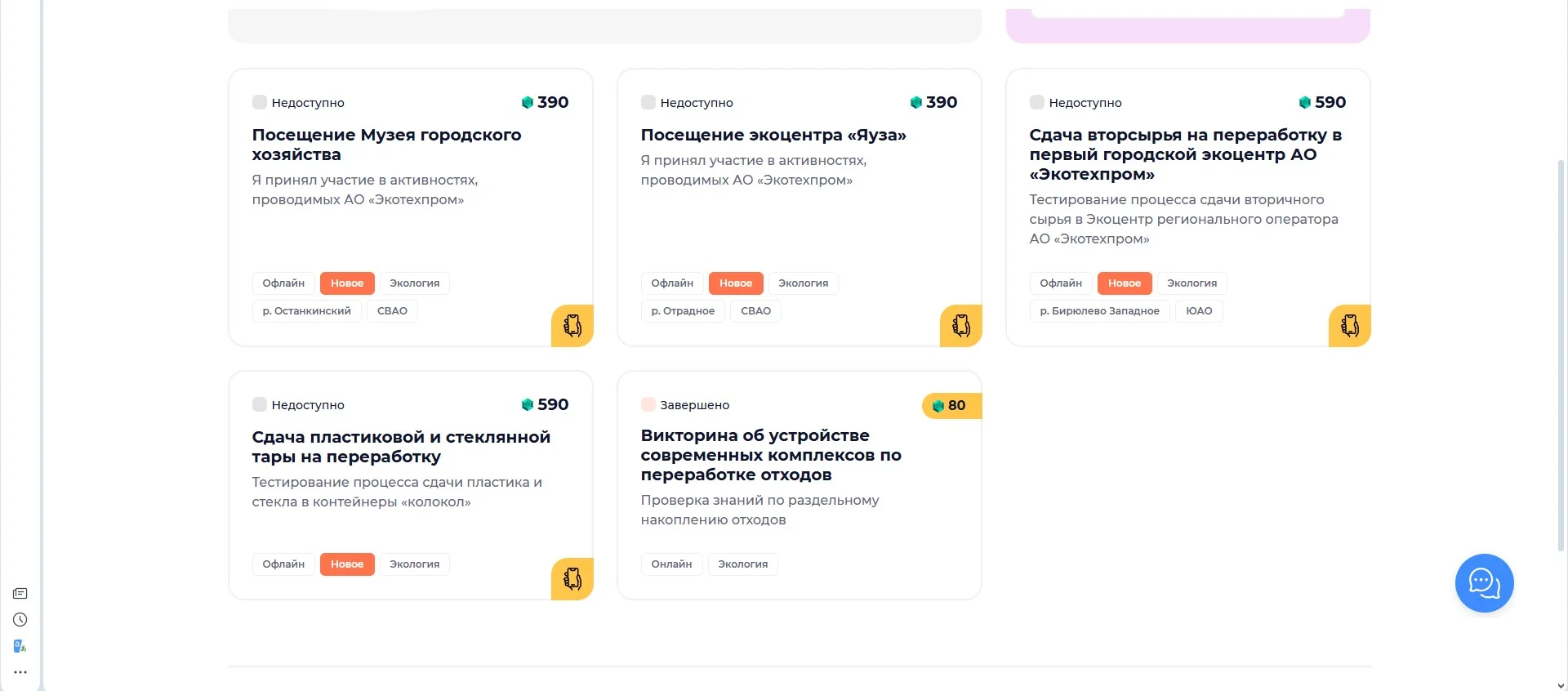Open Посещение экоцентра «Яуза» title

[x=773, y=135]
